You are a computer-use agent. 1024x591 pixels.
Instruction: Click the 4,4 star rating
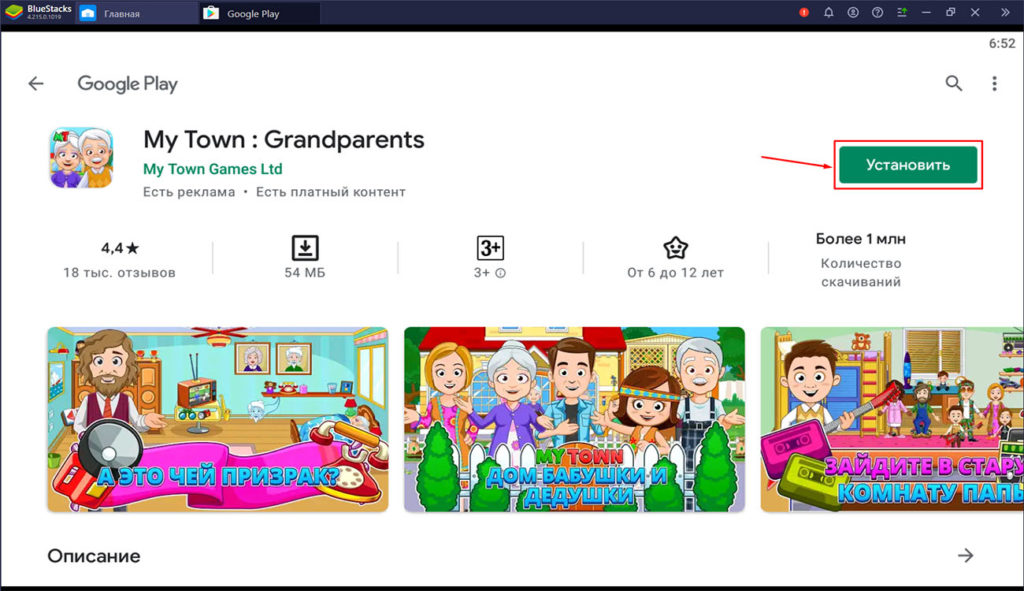[120, 248]
